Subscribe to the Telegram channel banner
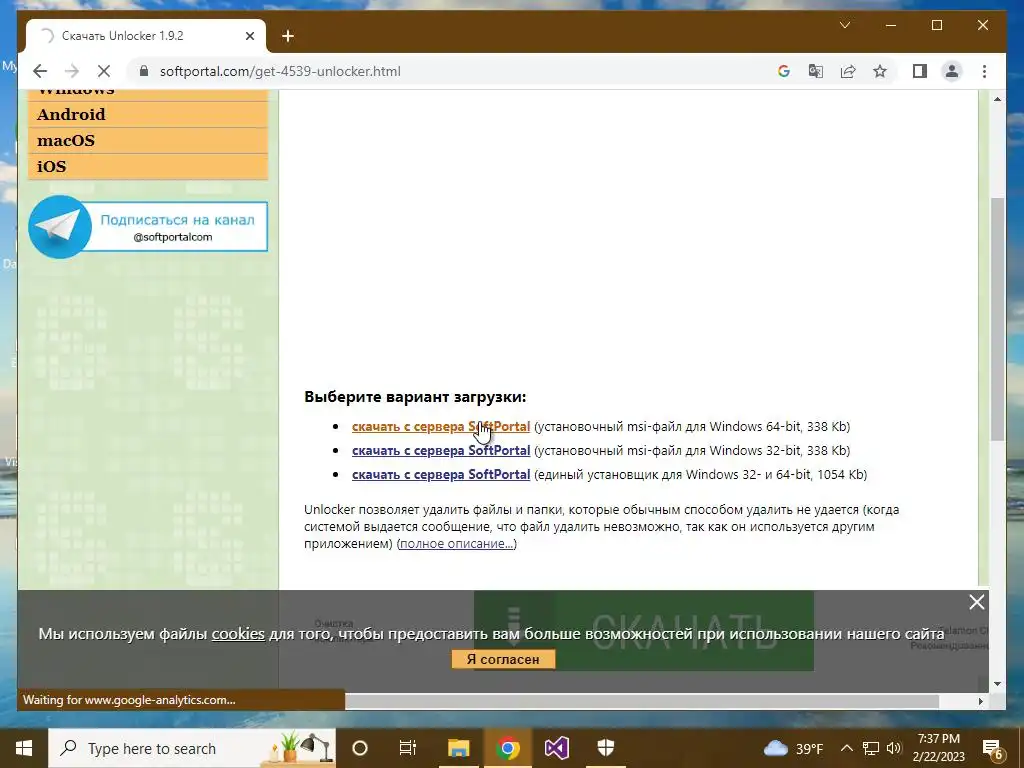The height and width of the screenshot is (768, 1024). (x=148, y=227)
